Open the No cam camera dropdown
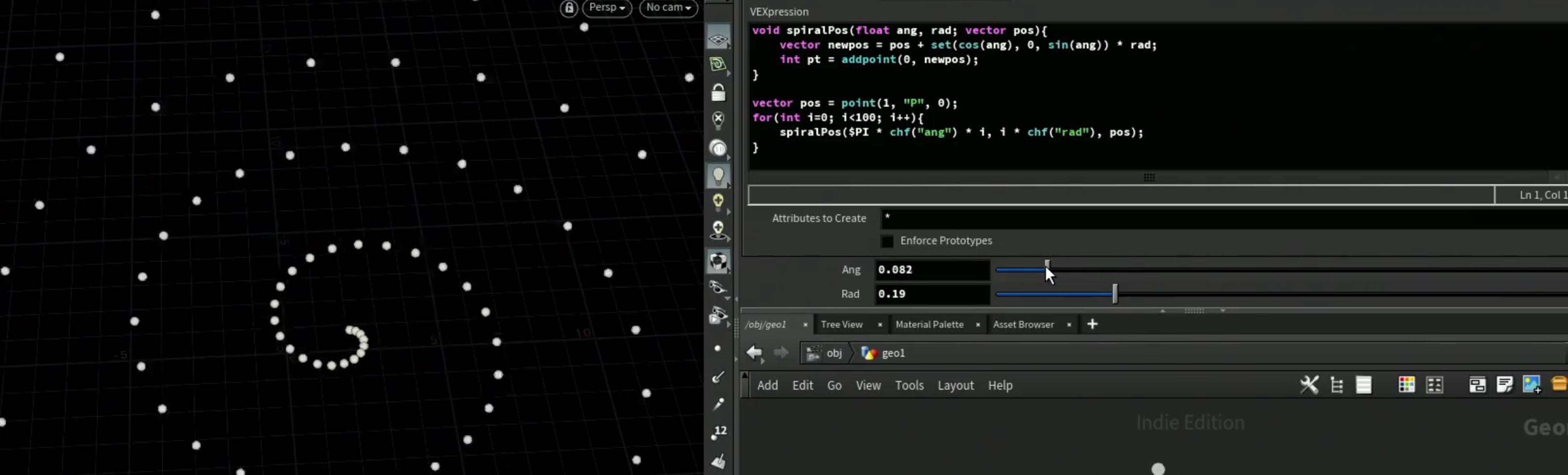The width and height of the screenshot is (1568, 475). (x=668, y=8)
